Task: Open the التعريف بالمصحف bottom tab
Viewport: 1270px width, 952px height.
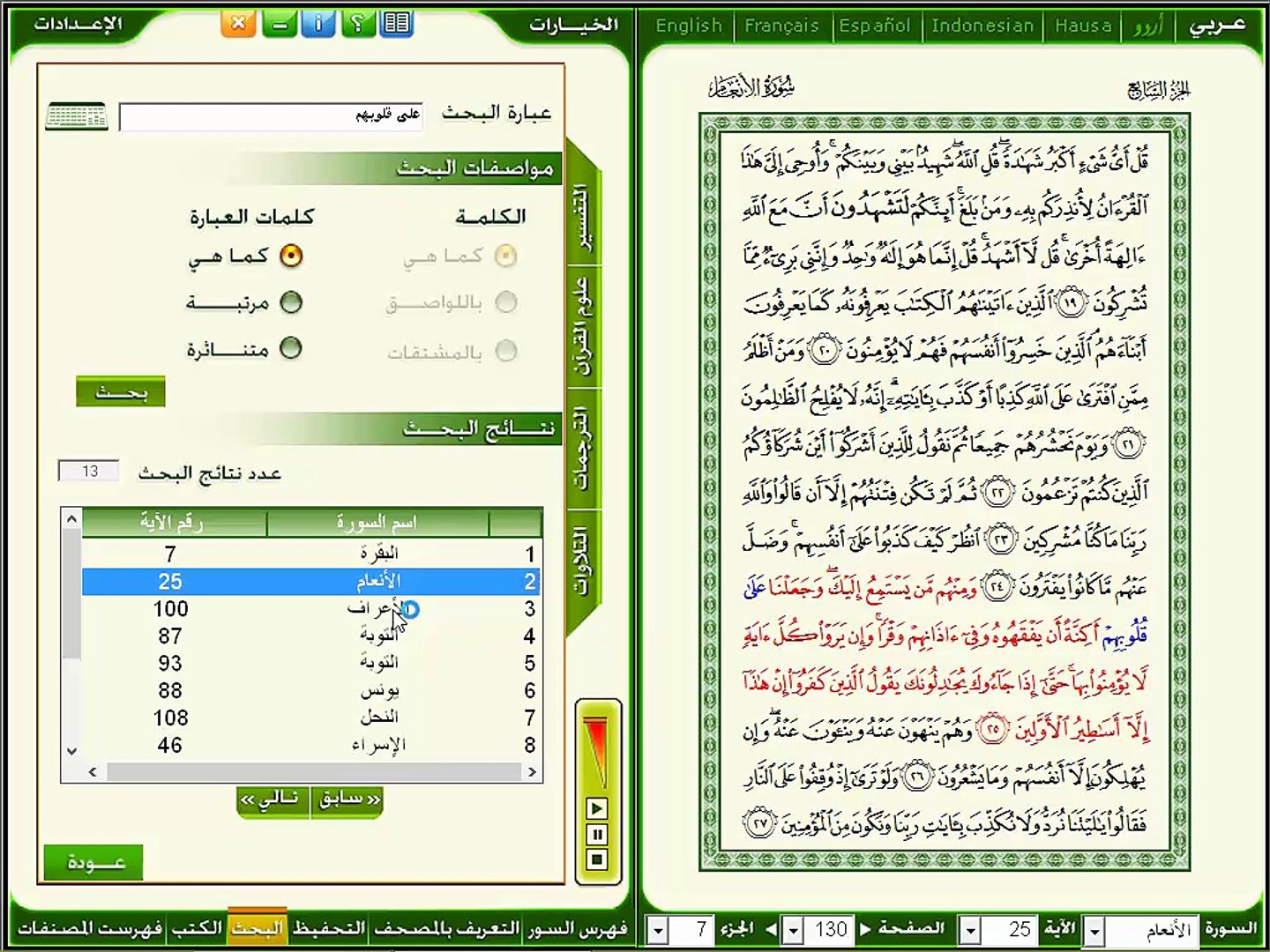Action: click(x=447, y=928)
